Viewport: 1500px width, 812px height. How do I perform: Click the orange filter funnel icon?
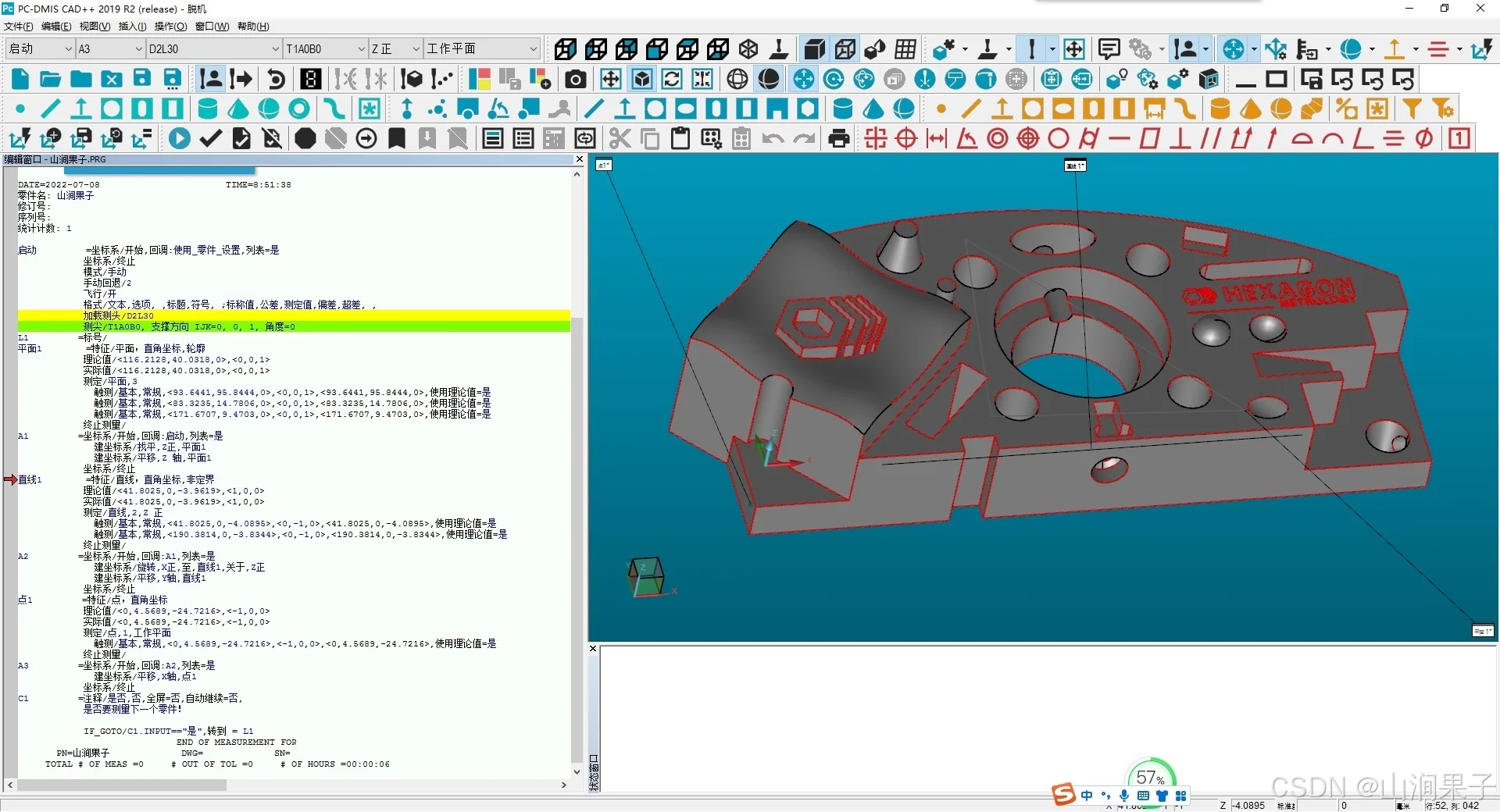click(1412, 109)
